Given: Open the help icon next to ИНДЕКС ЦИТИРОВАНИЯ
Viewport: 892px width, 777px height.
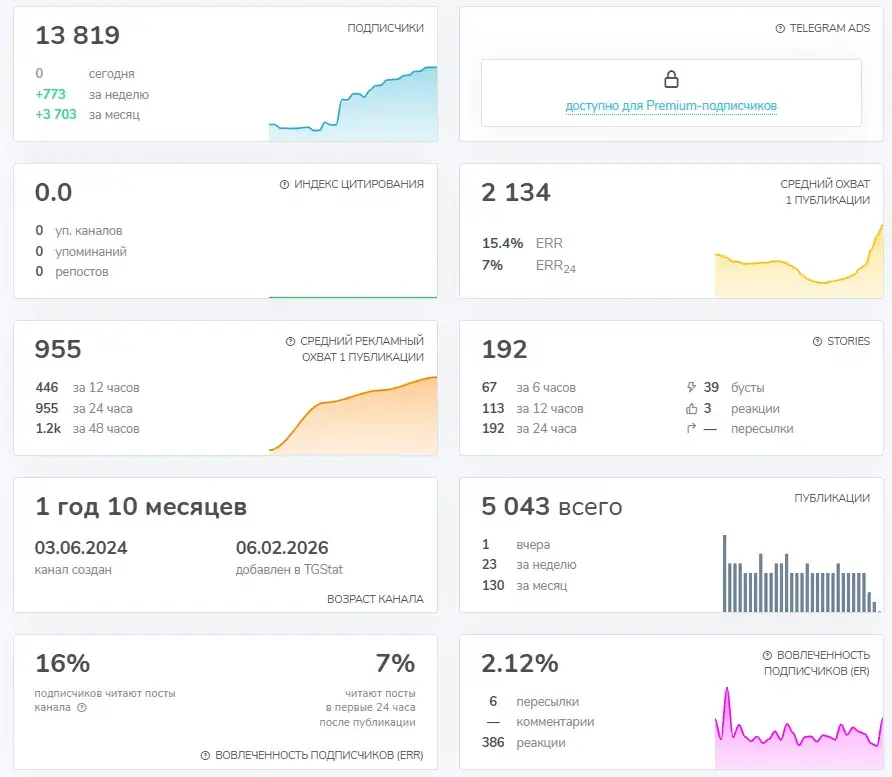Looking at the screenshot, I should [x=284, y=184].
